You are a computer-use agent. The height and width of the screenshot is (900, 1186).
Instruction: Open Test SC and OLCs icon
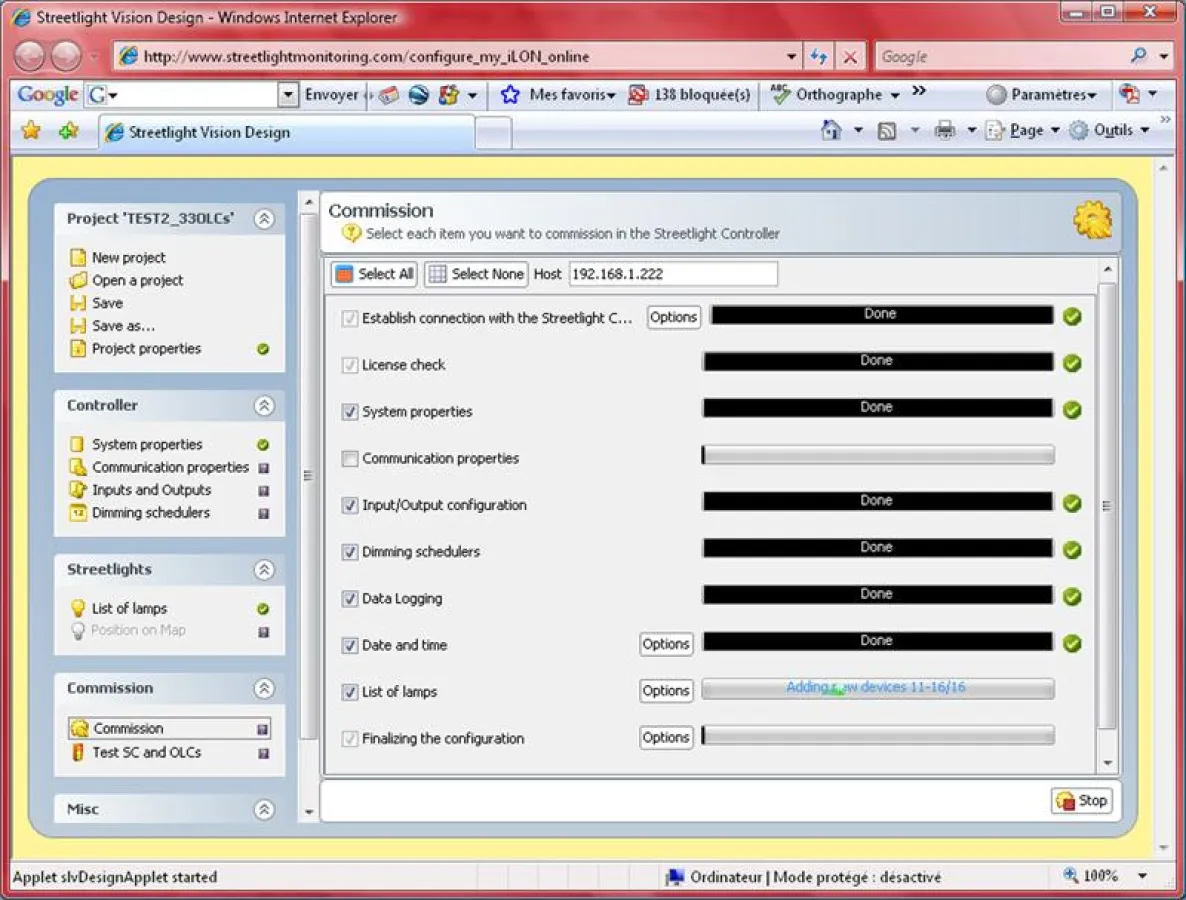click(x=77, y=752)
